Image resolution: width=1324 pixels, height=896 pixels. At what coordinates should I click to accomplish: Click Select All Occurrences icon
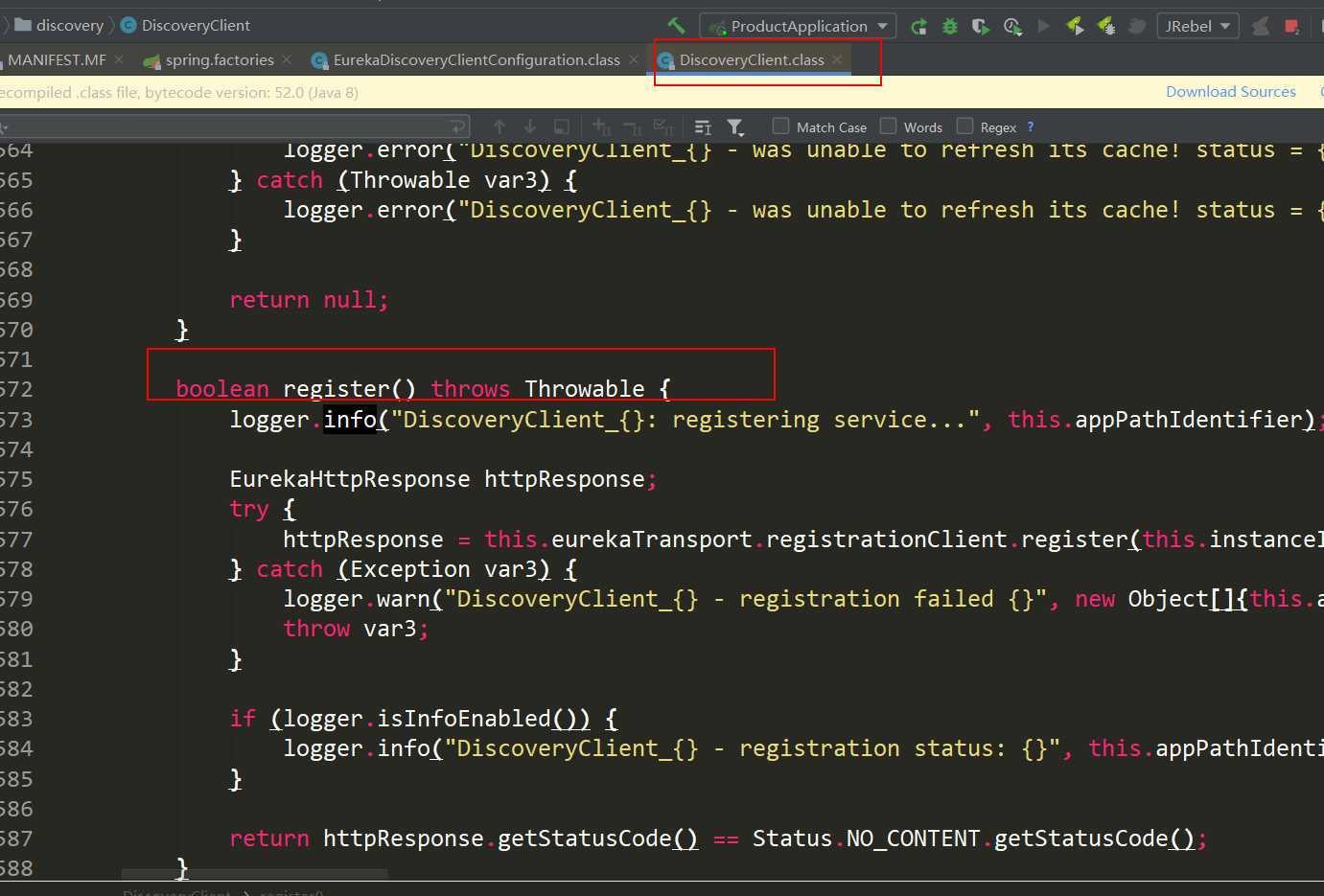tap(662, 126)
